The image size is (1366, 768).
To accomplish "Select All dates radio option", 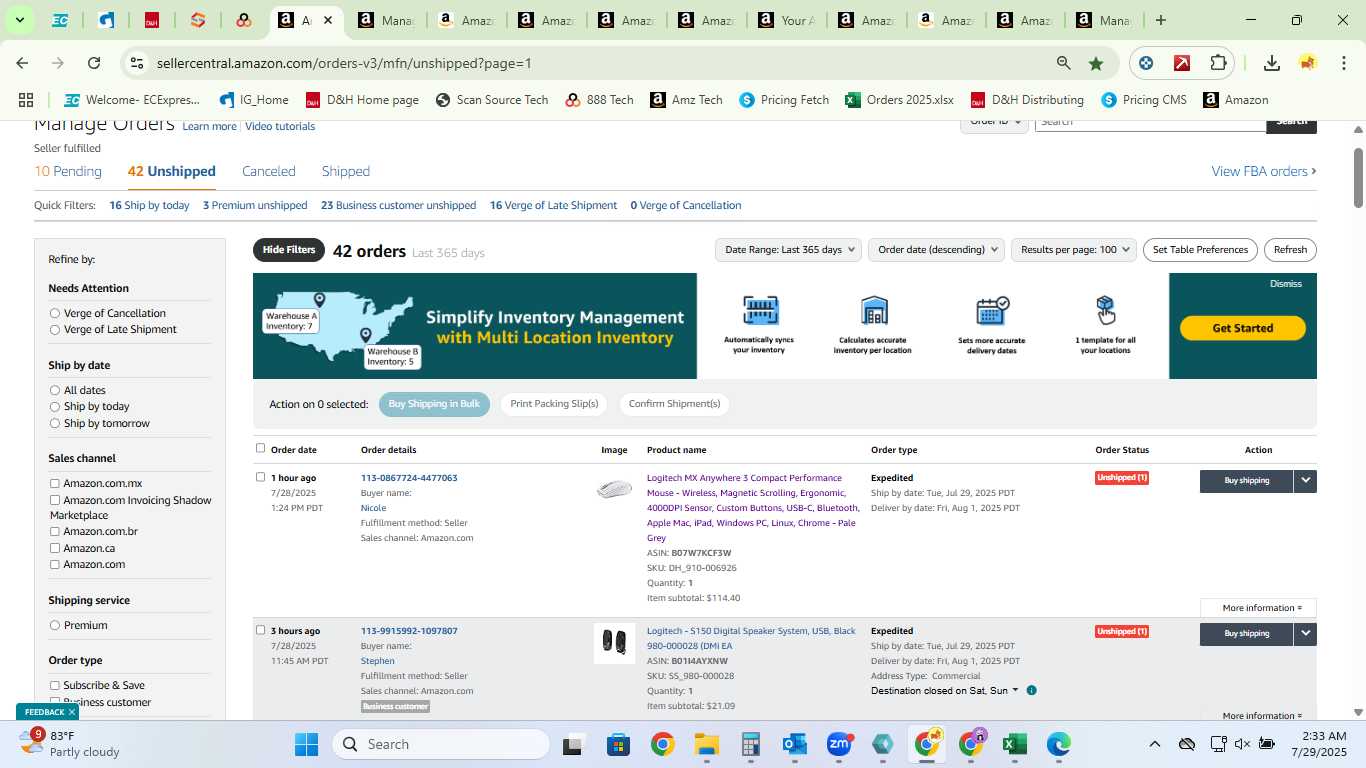I will tap(55, 390).
